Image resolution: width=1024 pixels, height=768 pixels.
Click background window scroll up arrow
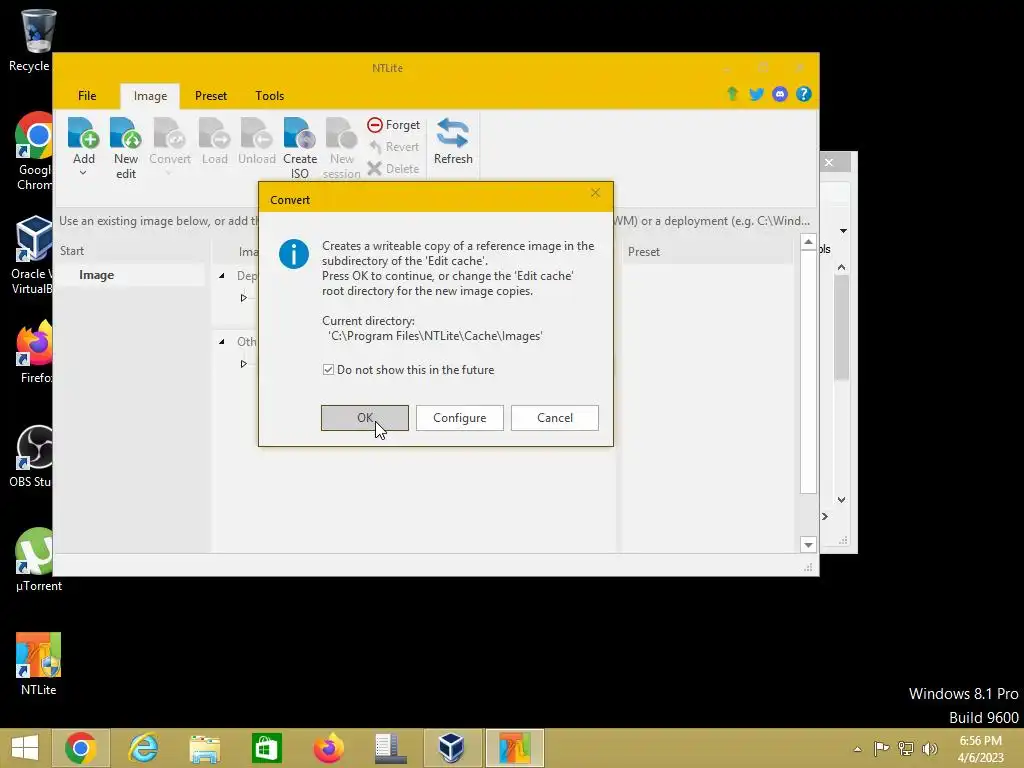click(842, 267)
